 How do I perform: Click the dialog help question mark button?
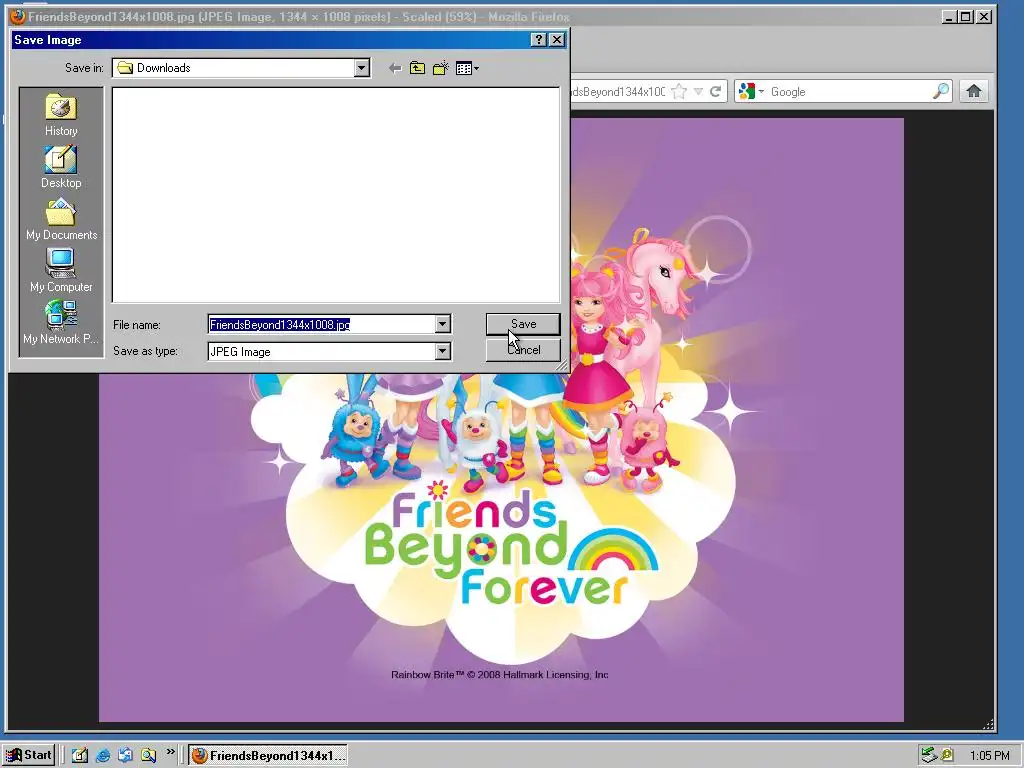point(539,40)
